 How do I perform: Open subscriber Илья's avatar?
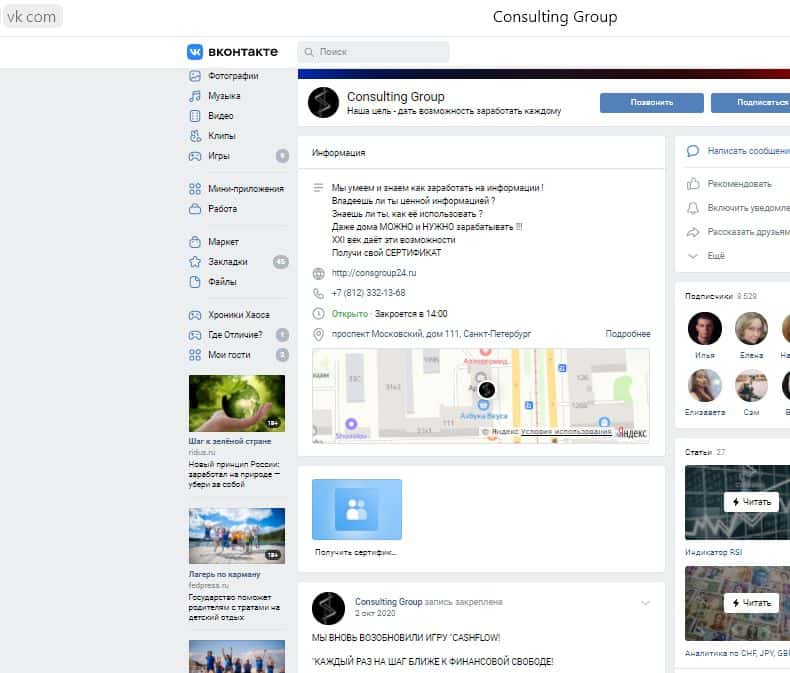tap(705, 329)
